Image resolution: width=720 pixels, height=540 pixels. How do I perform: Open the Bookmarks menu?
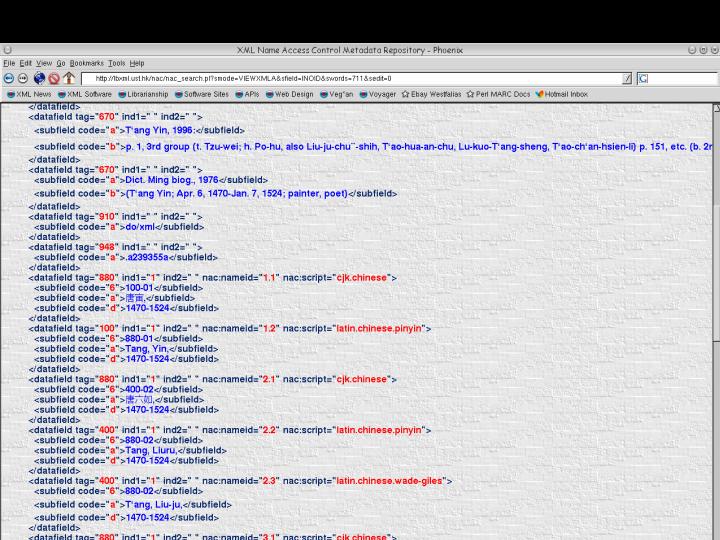(86, 63)
